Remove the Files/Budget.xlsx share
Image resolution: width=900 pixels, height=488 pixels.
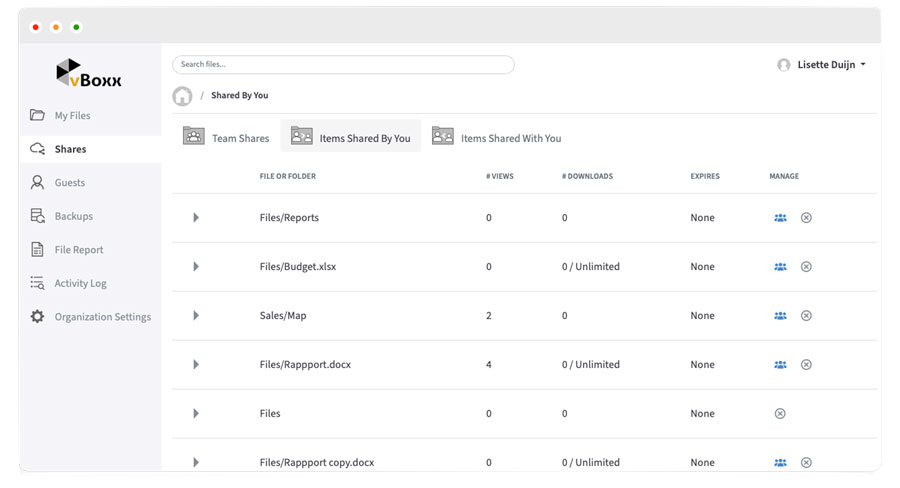click(x=806, y=267)
